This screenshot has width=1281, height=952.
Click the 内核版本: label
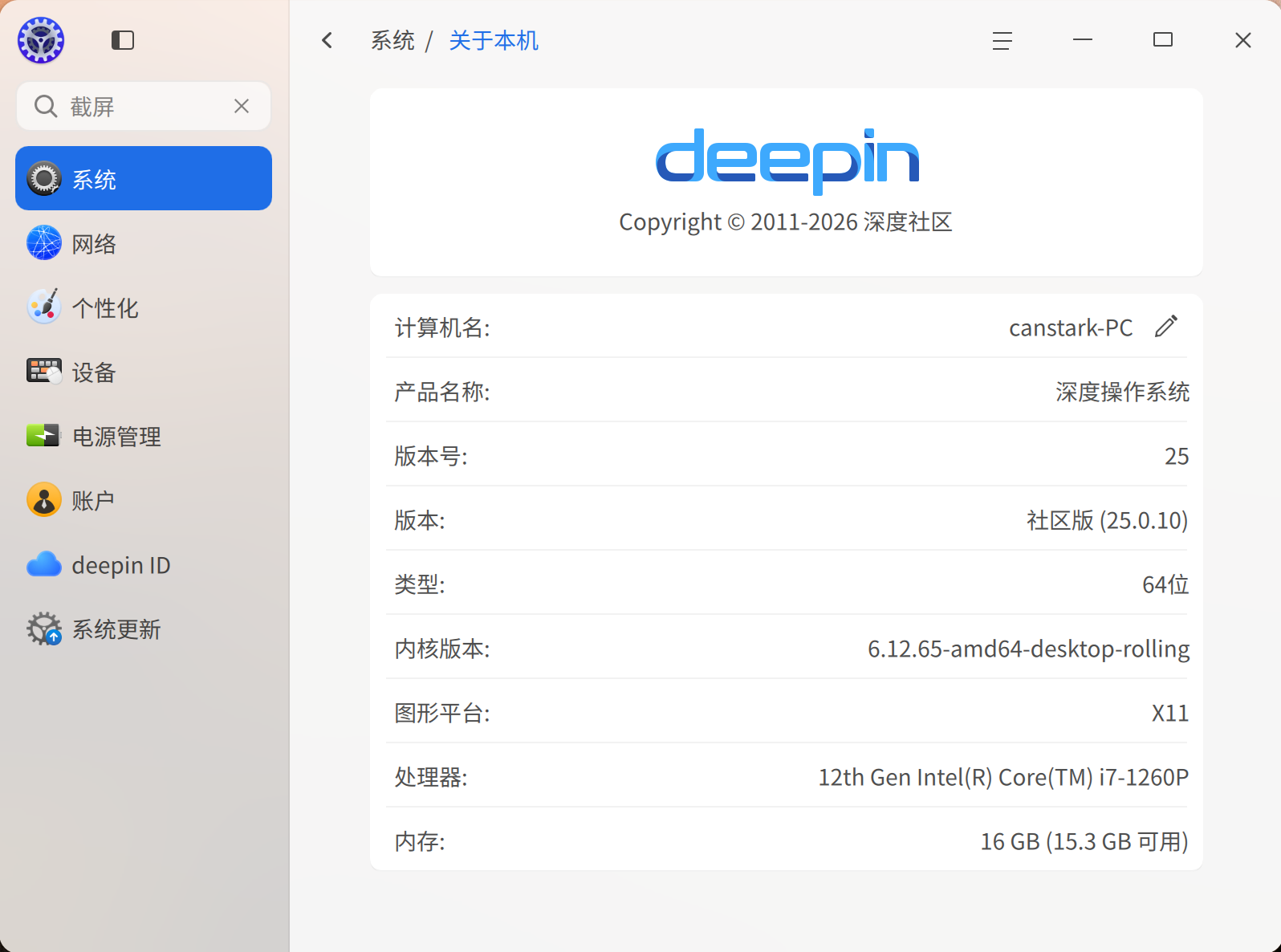[x=442, y=649]
